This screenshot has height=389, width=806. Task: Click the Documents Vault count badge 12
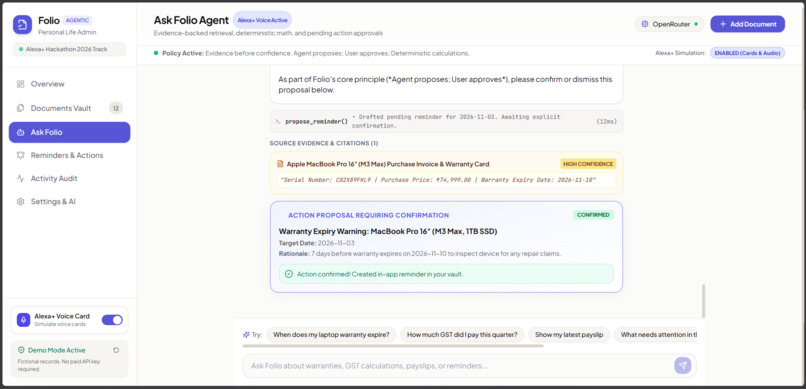tap(116, 108)
